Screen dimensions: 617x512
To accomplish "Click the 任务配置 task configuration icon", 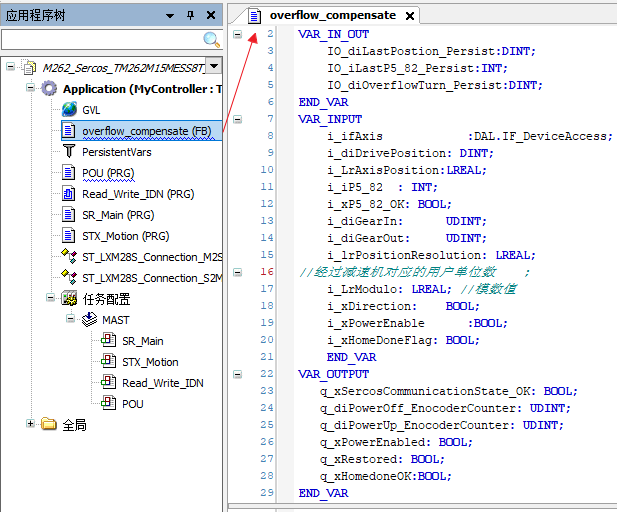I will click(x=69, y=298).
